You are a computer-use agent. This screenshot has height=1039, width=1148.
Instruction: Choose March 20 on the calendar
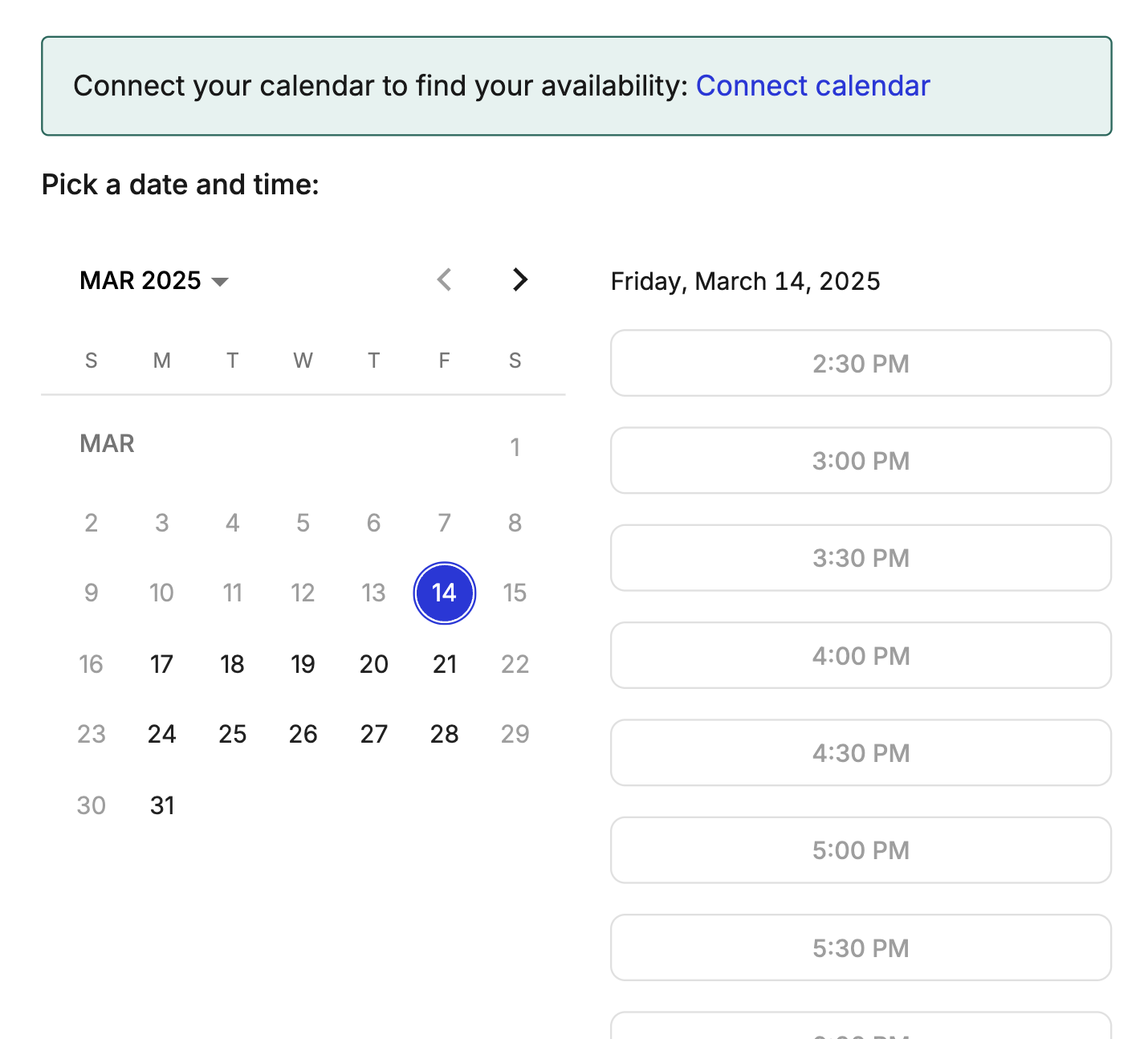pos(373,664)
